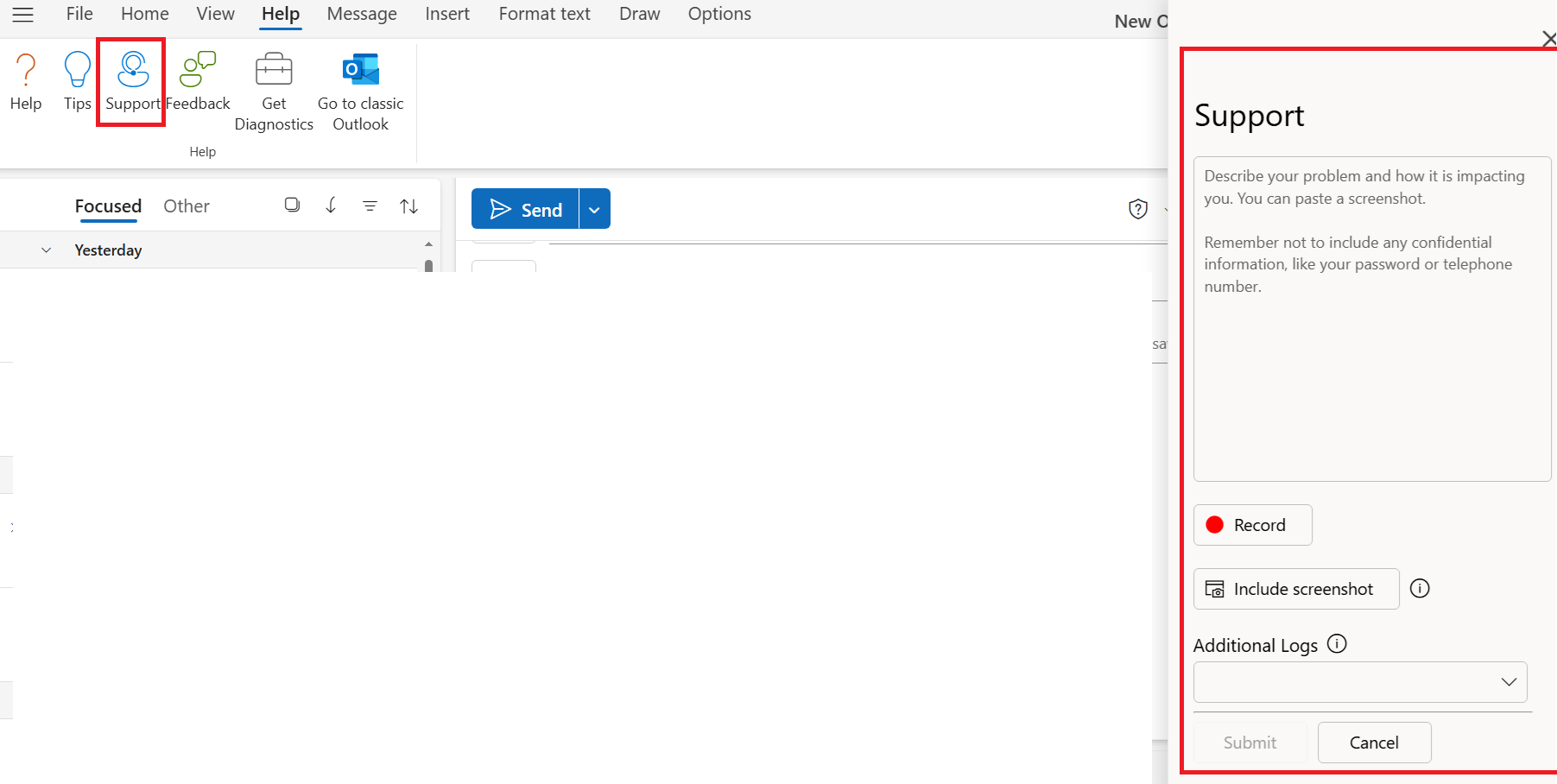1557x784 pixels.
Task: Click the select-all messages icon
Action: (x=292, y=205)
